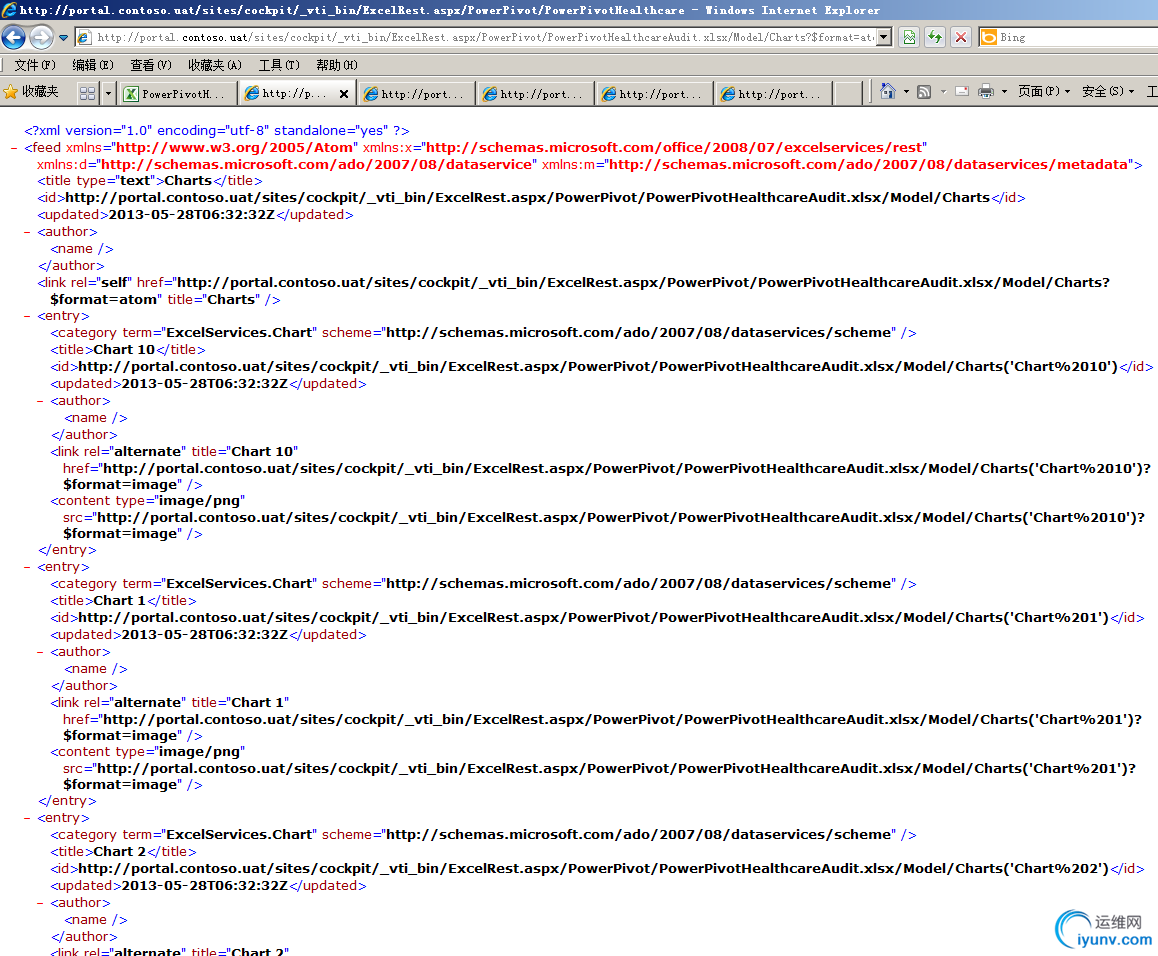Toggle the Compatibility View icon
Screen dimensions: 1158x956
click(910, 37)
